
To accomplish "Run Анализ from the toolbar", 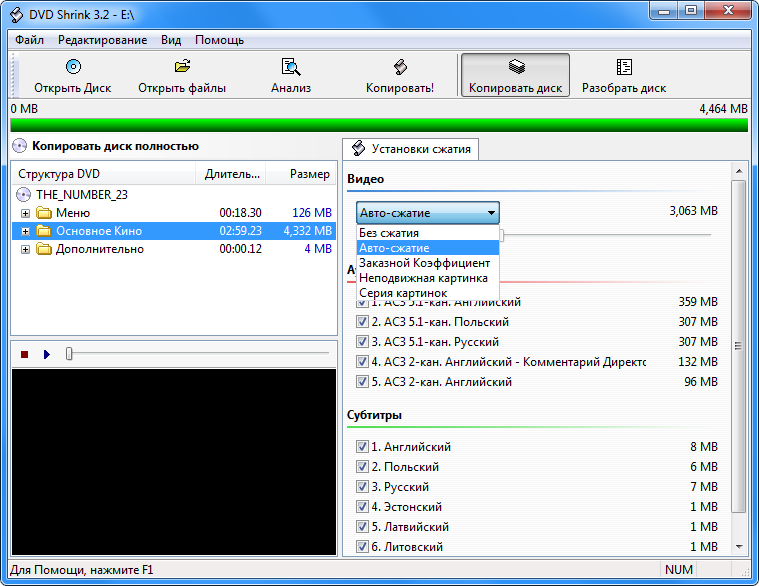I will coord(291,75).
